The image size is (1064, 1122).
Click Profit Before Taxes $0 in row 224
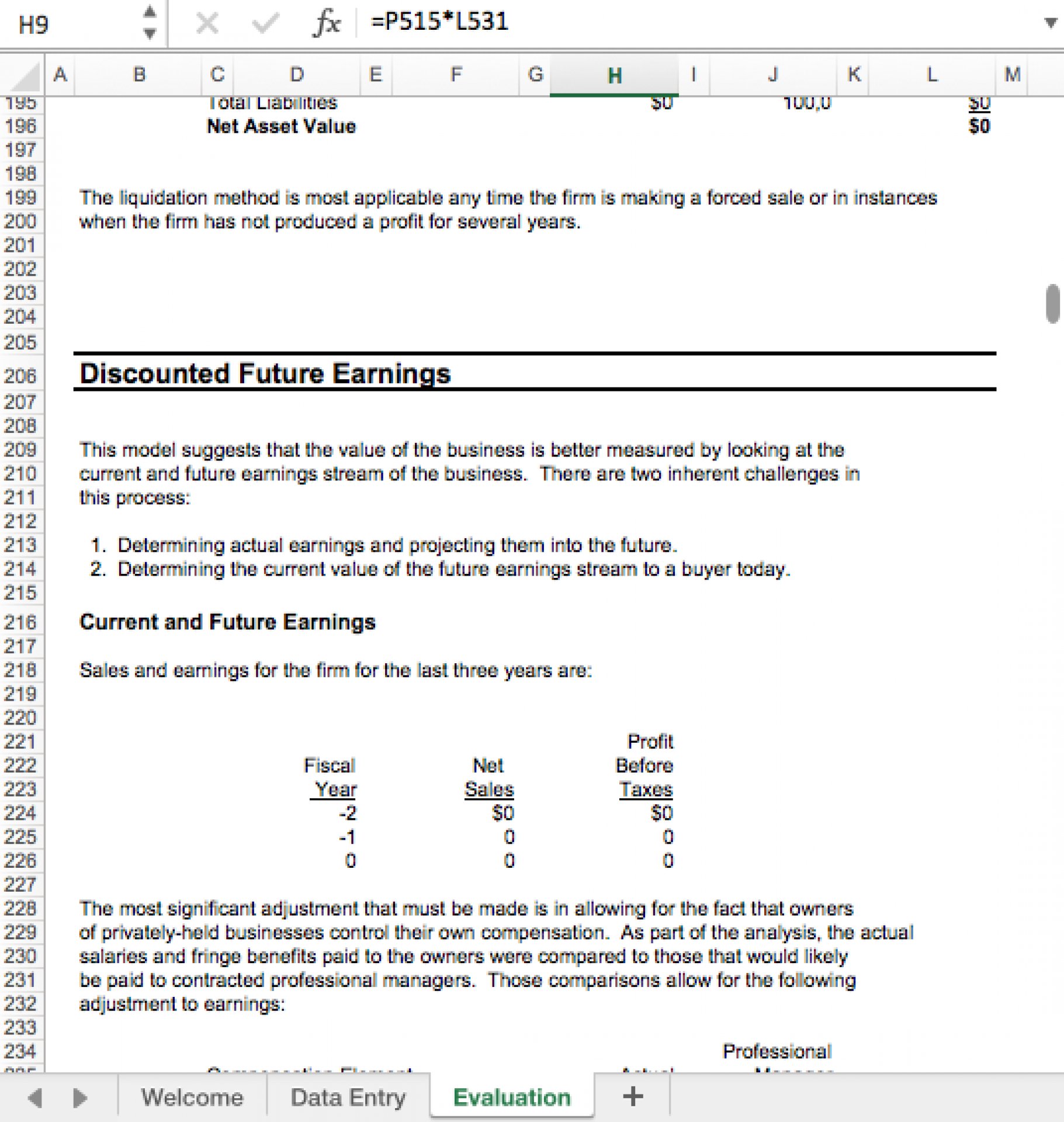click(x=662, y=813)
